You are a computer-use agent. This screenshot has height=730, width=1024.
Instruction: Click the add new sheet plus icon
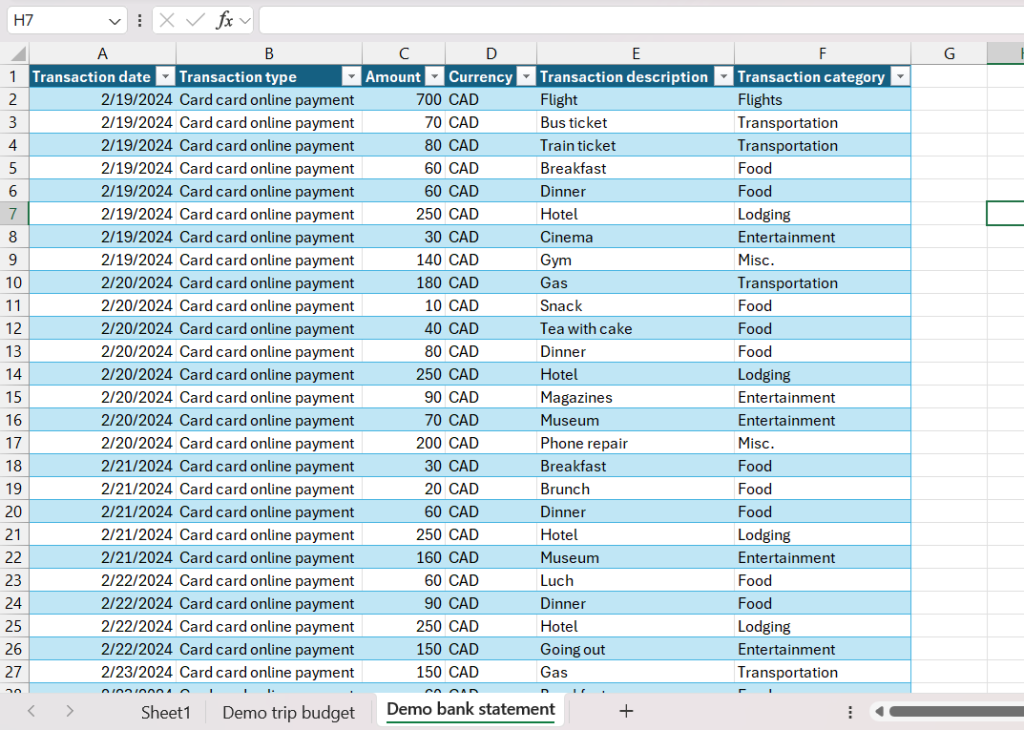click(626, 711)
